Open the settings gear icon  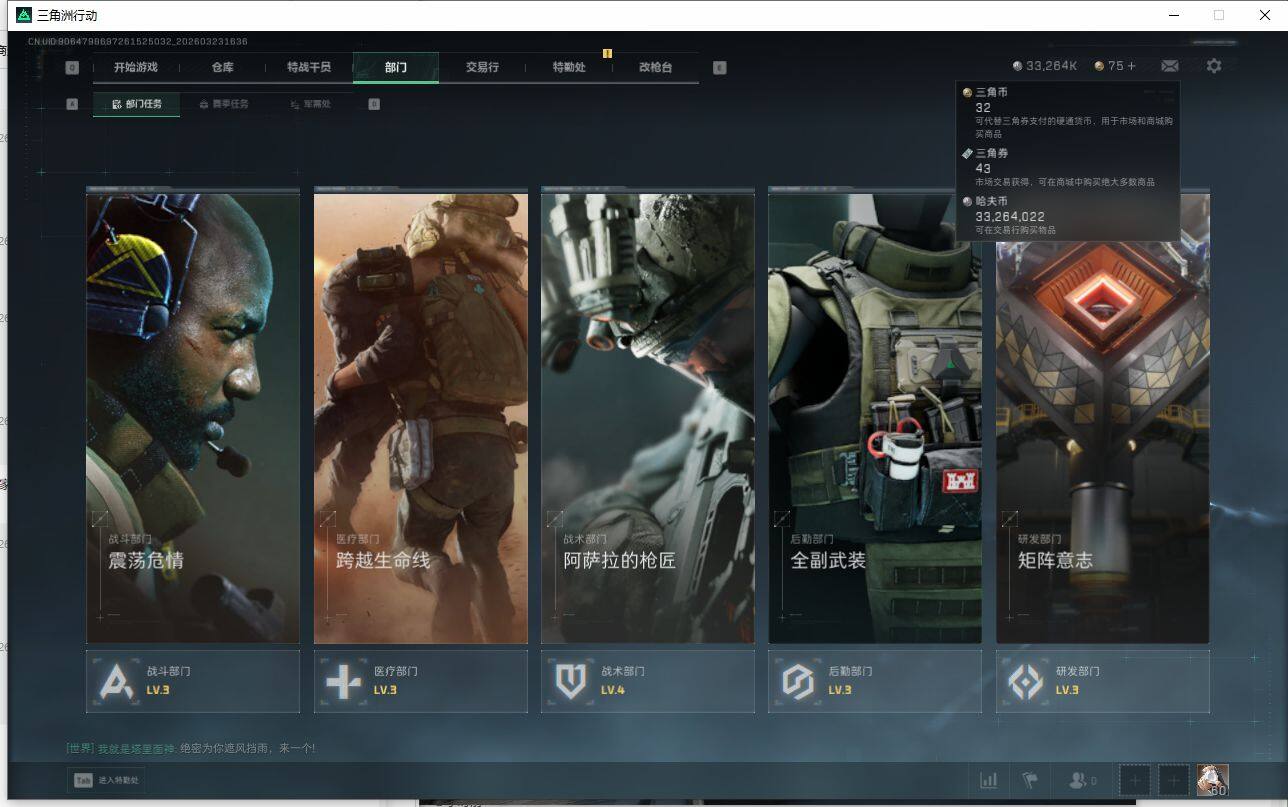coord(1213,66)
